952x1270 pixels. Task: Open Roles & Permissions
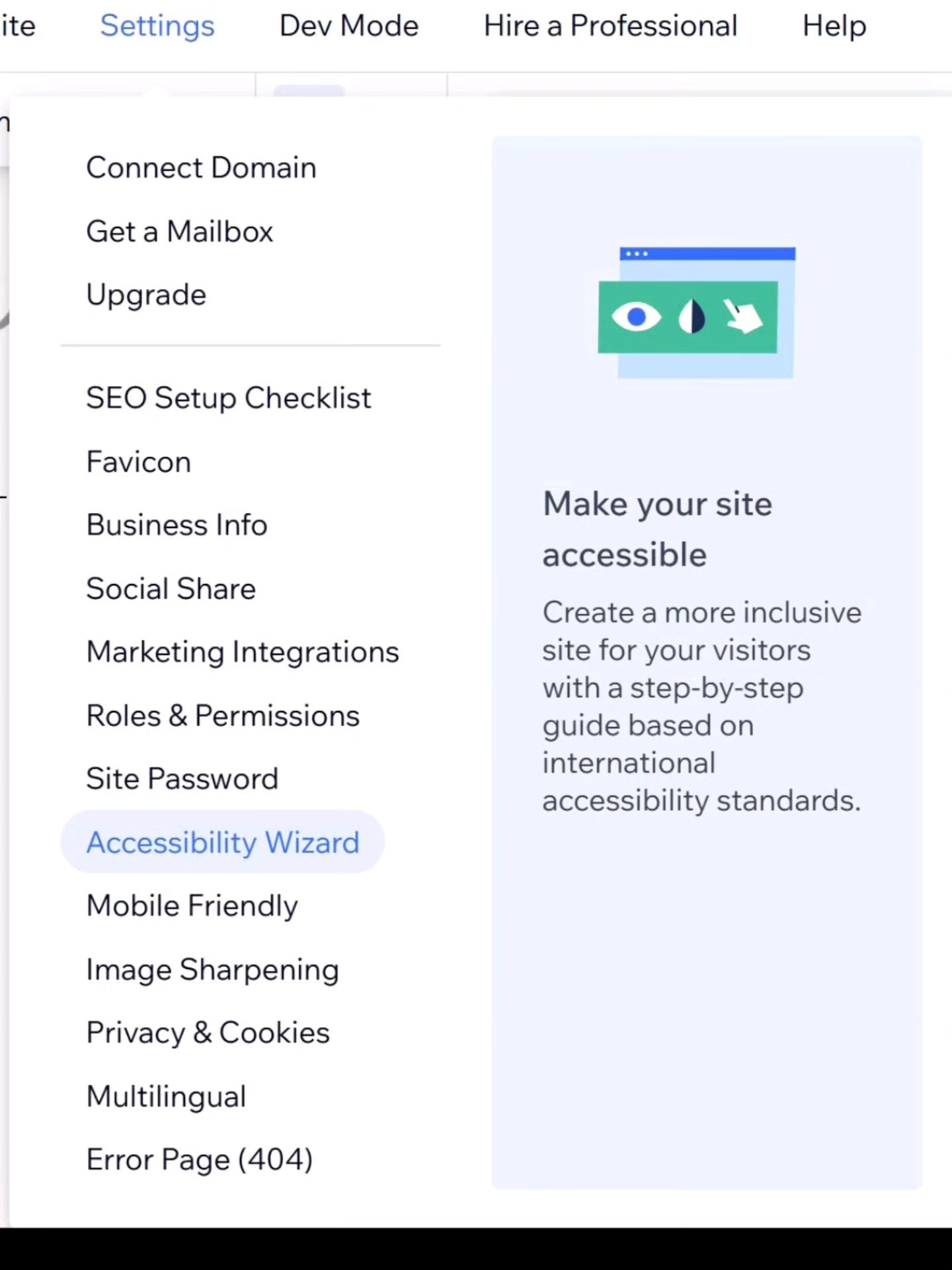coord(223,715)
